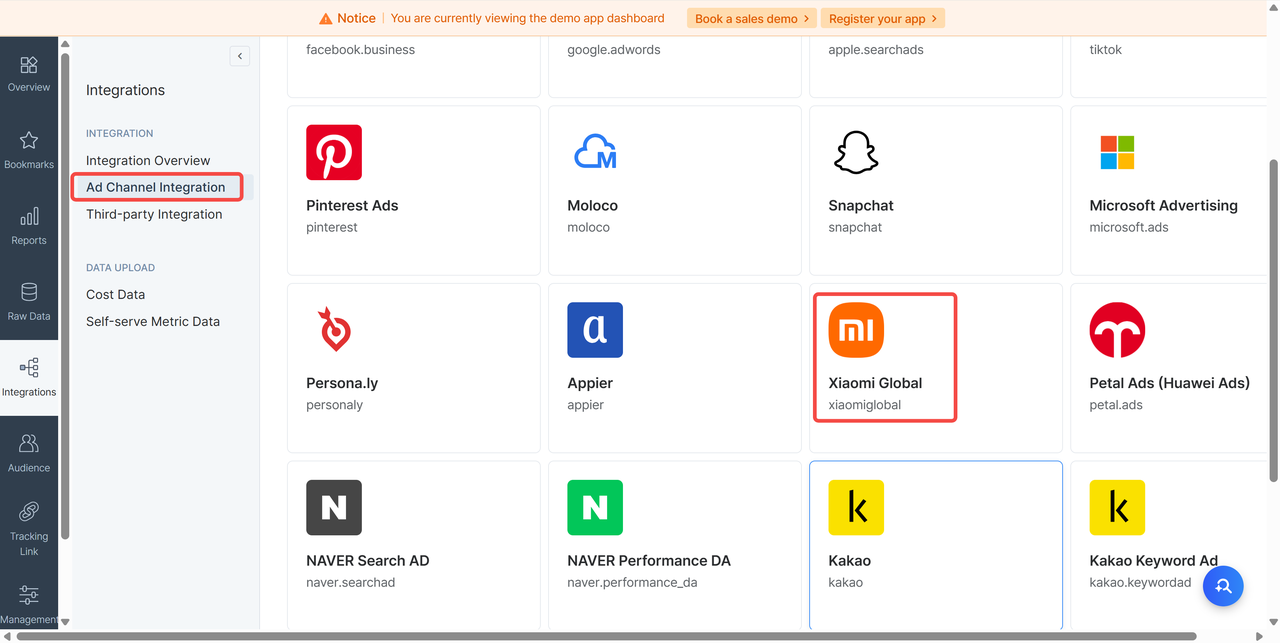1280x643 pixels.
Task: Open Third-party Integration menu item
Action: pos(154,214)
